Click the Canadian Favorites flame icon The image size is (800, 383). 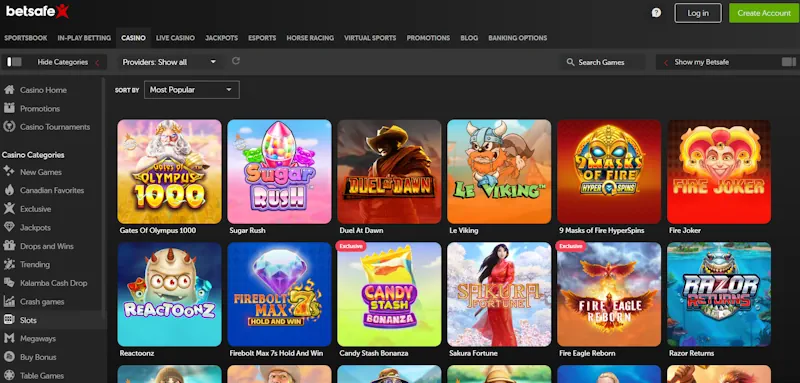tap(9, 190)
